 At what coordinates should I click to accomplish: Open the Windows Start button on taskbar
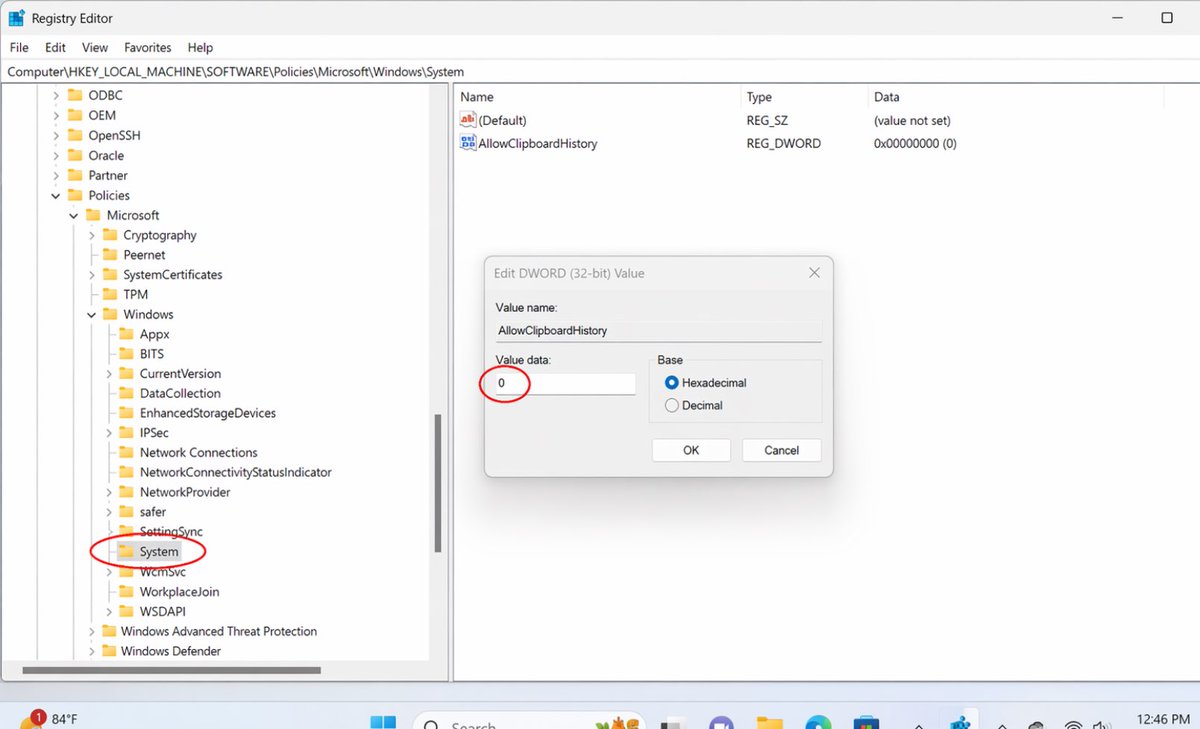[383, 723]
